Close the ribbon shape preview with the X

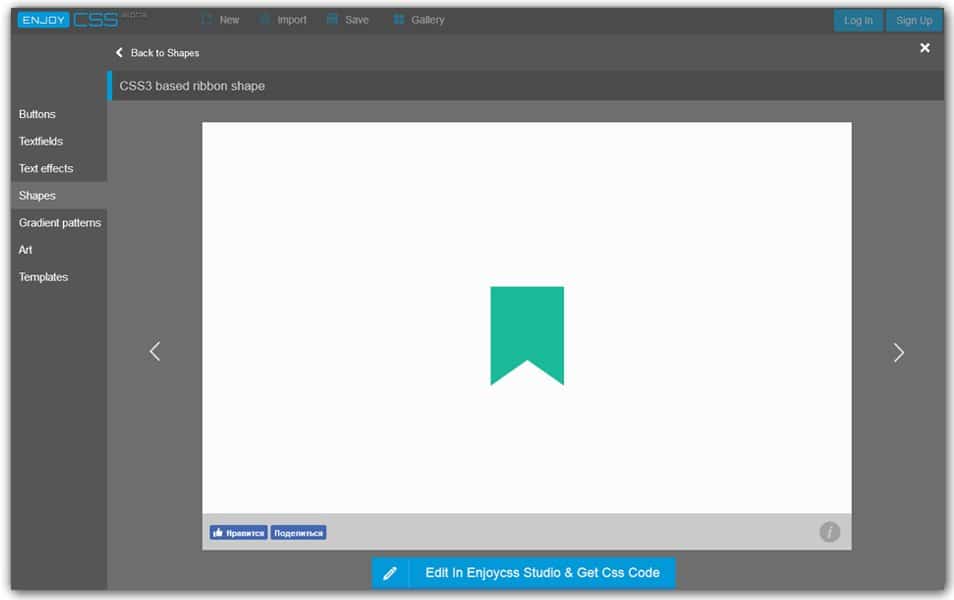pos(925,47)
